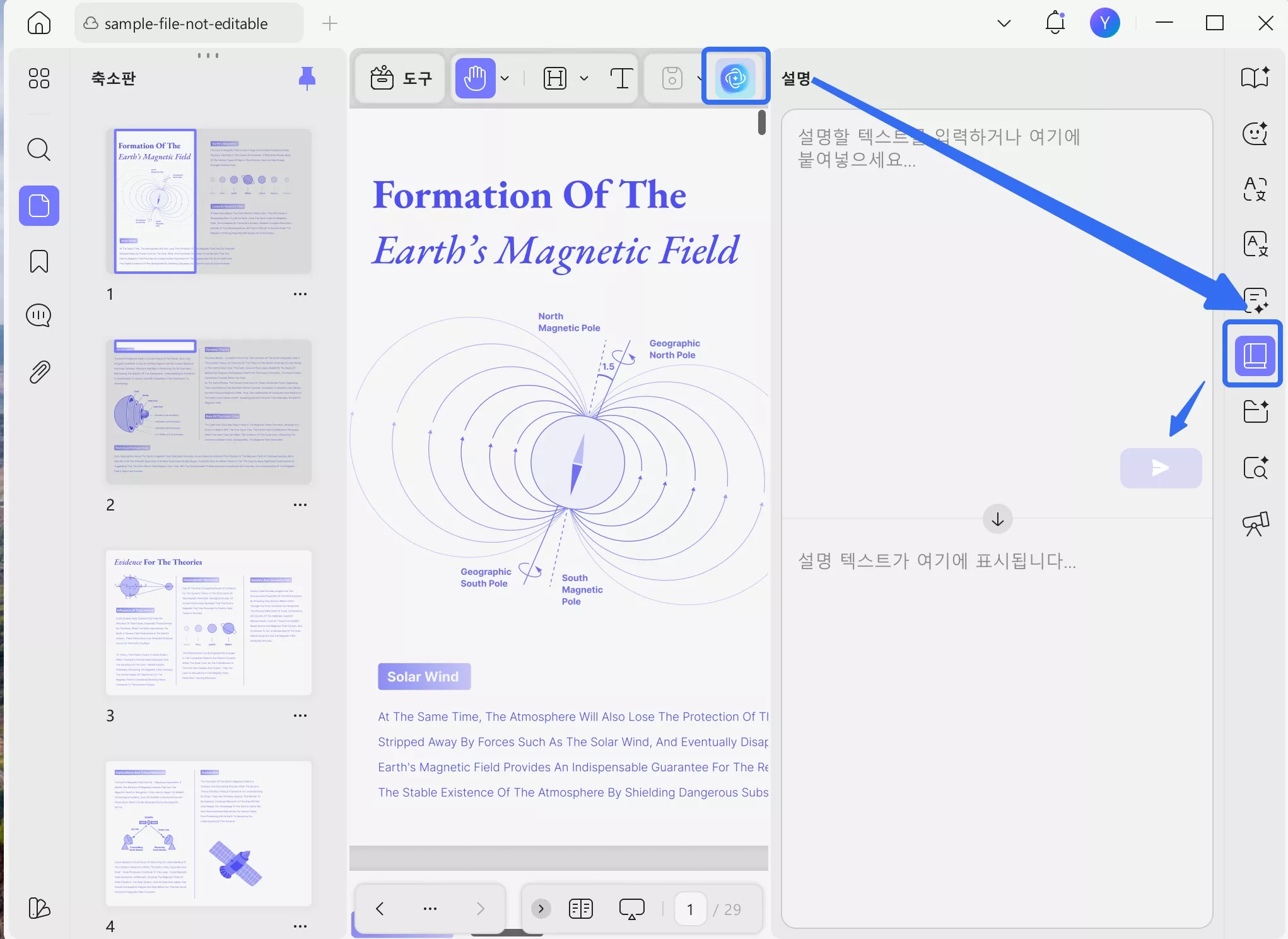Select the text edit tool
Screen dimensions: 1288x939
click(x=621, y=78)
